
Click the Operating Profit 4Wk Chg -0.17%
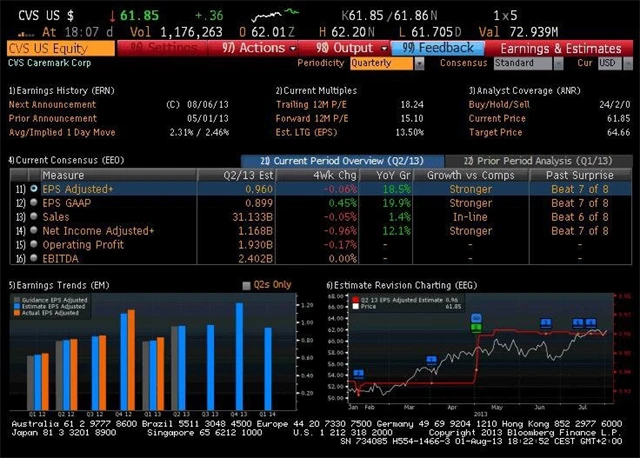pyautogui.click(x=340, y=245)
